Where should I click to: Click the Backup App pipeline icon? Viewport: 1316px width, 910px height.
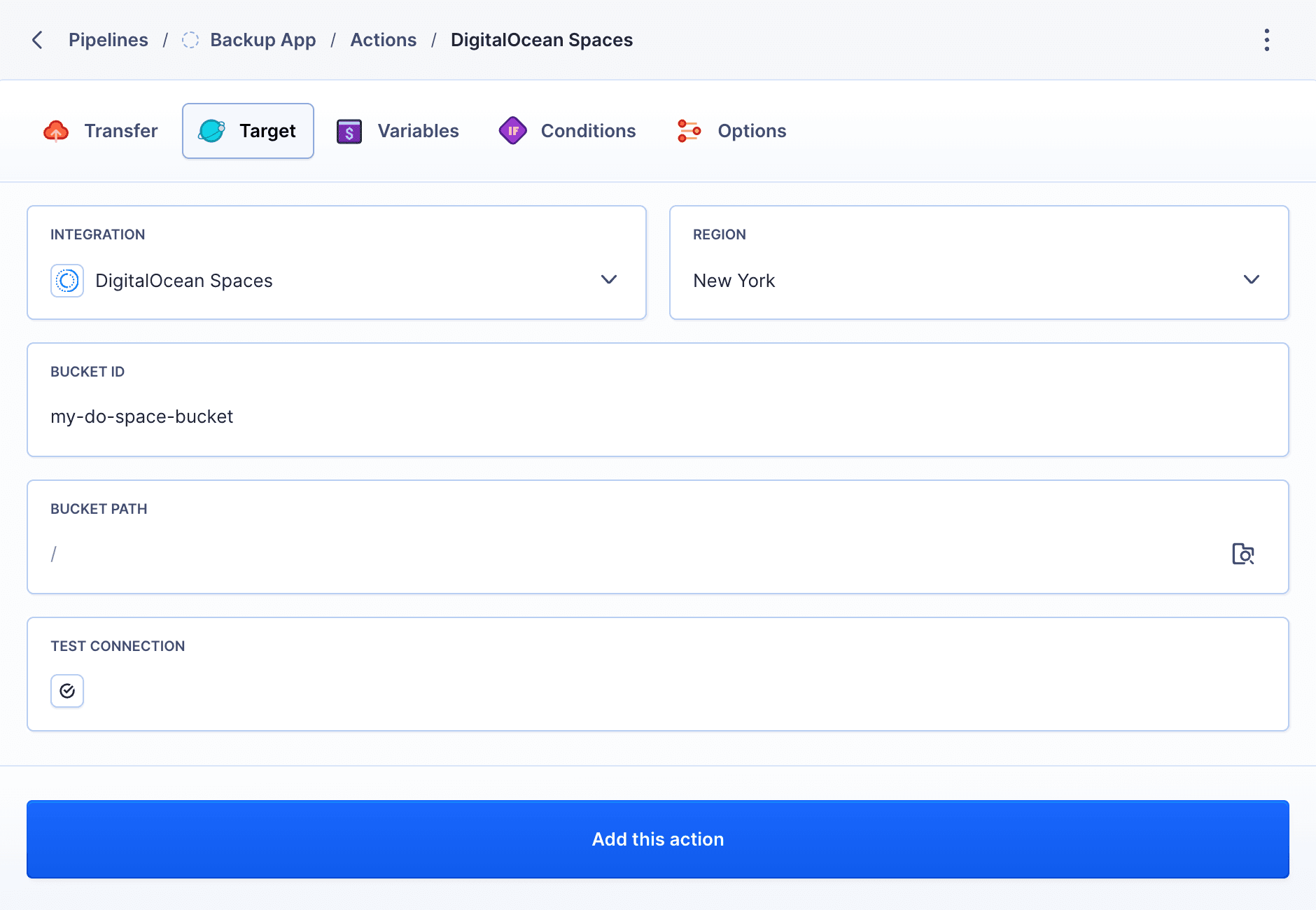(190, 40)
